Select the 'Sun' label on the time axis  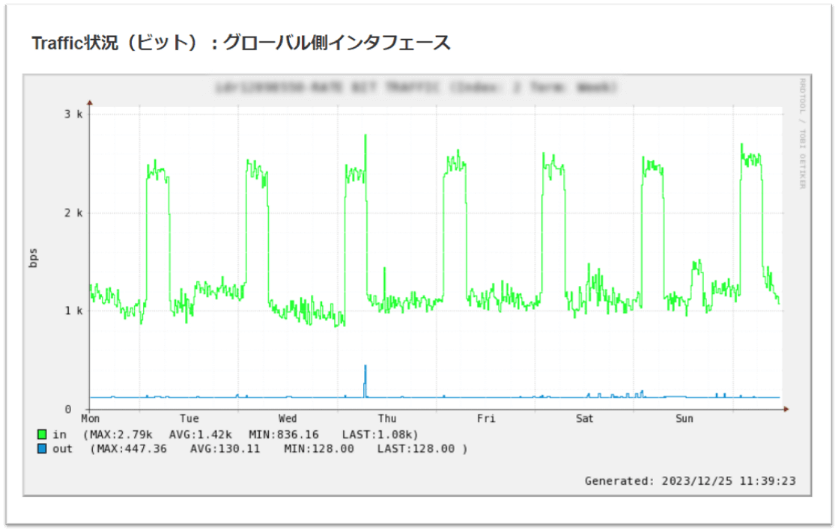click(684, 418)
